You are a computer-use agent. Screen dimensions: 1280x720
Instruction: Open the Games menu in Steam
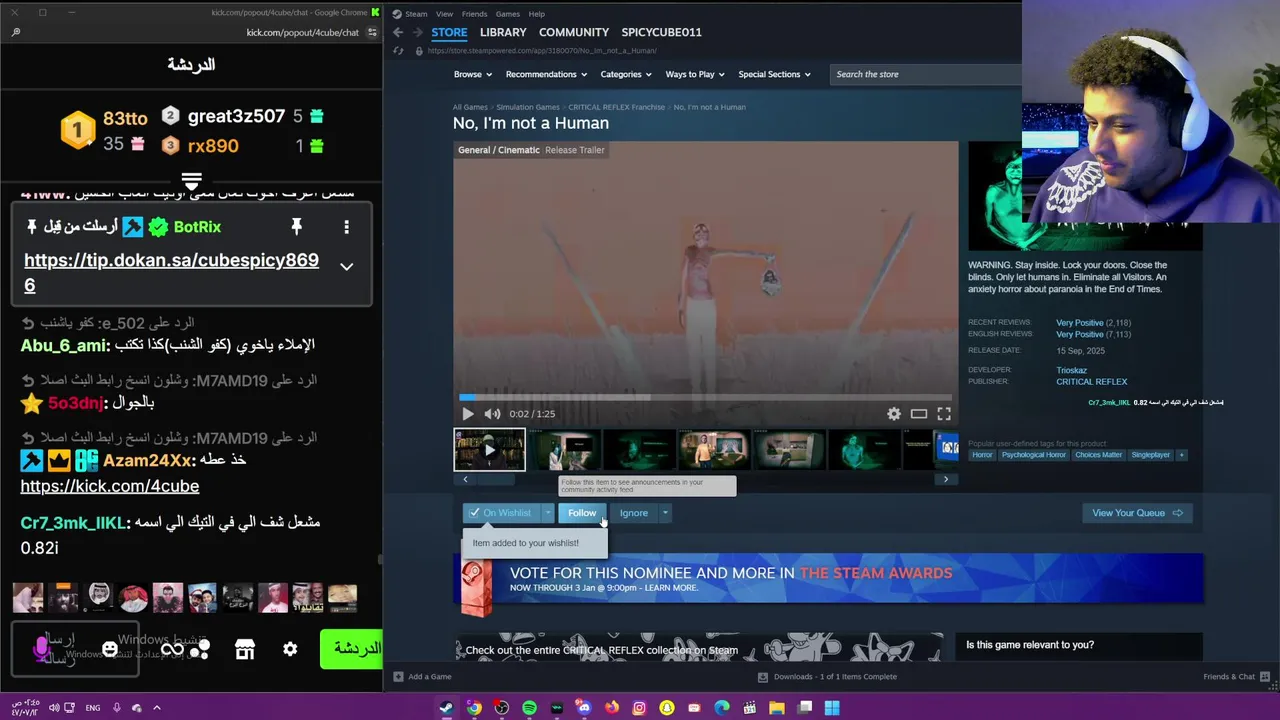(x=508, y=14)
